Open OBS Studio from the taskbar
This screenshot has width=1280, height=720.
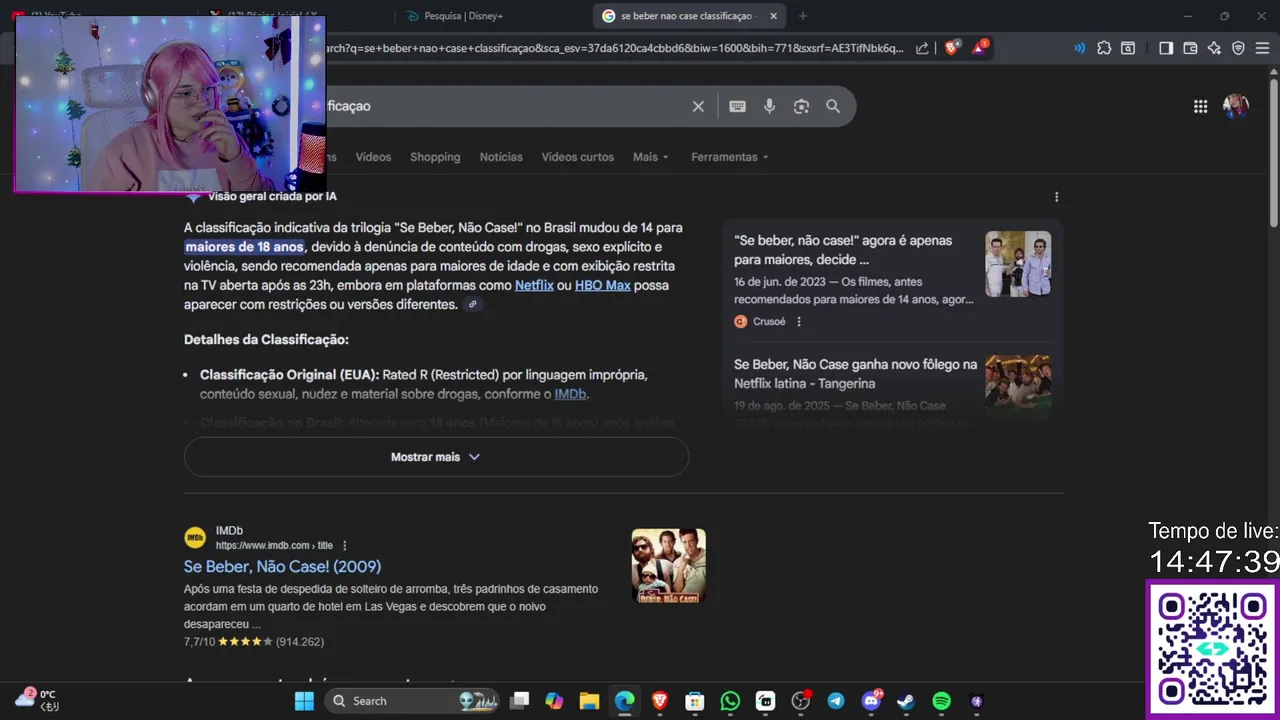(x=800, y=701)
